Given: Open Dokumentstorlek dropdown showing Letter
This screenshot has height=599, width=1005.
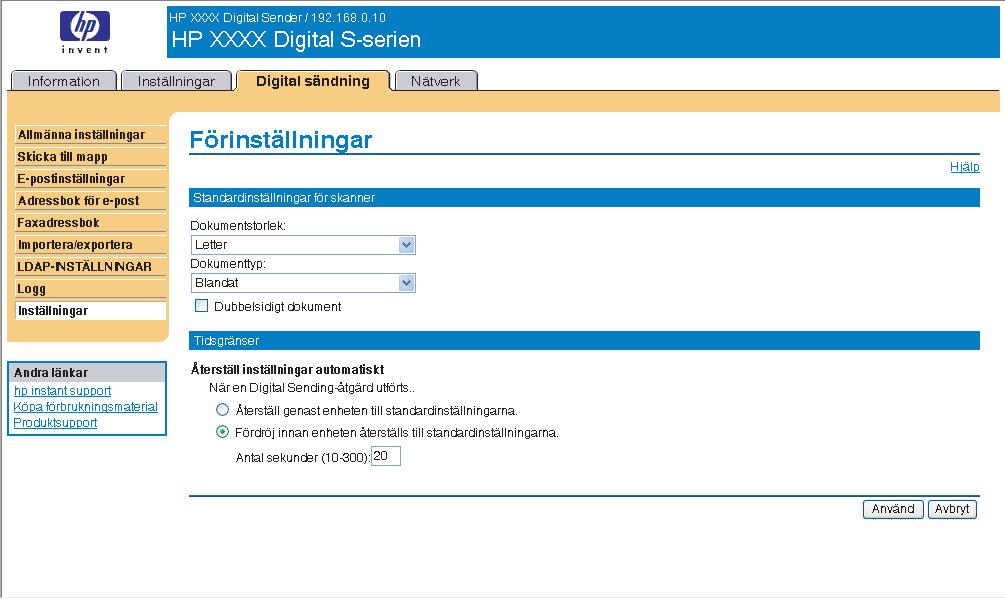Looking at the screenshot, I should [x=303, y=245].
